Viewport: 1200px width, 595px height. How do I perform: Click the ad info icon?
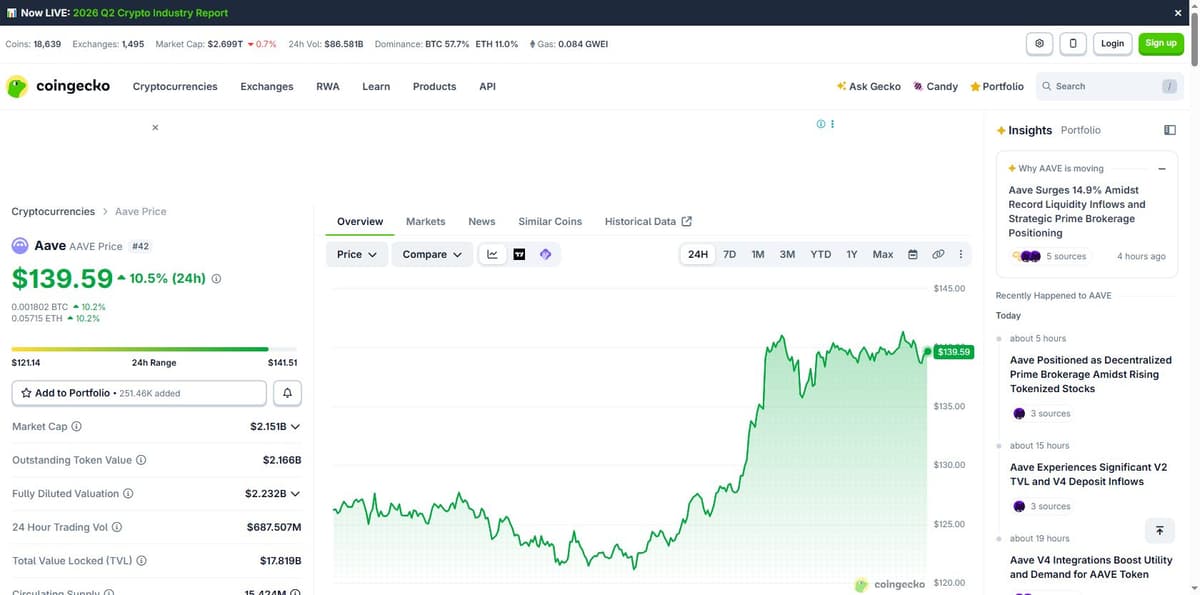821,124
